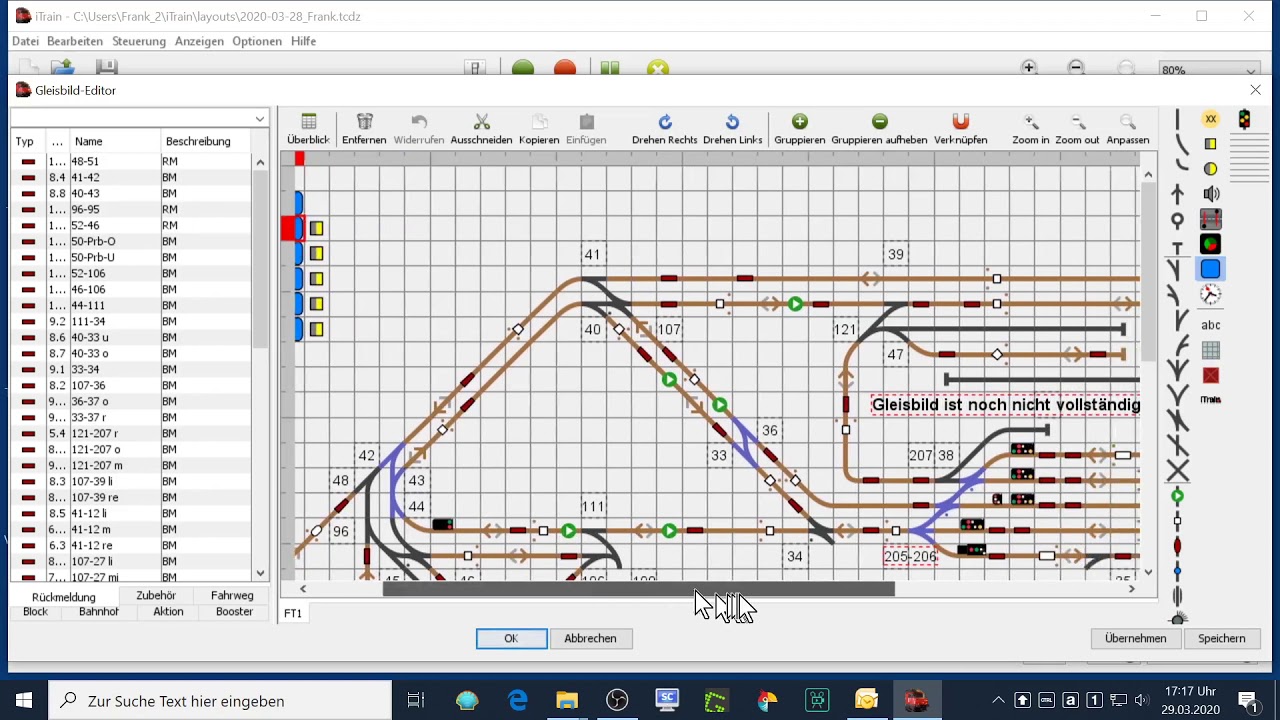Click the Abbrechen button
1280x720 pixels.
pos(590,638)
